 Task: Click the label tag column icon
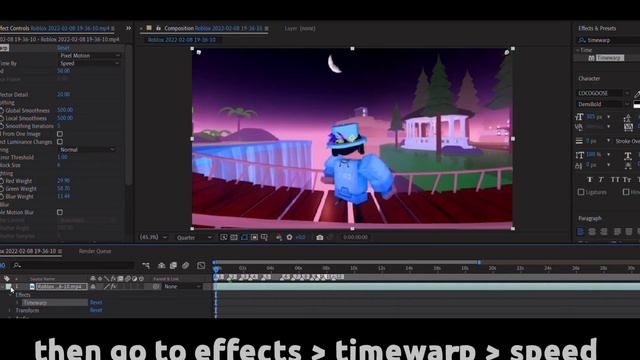(7, 279)
